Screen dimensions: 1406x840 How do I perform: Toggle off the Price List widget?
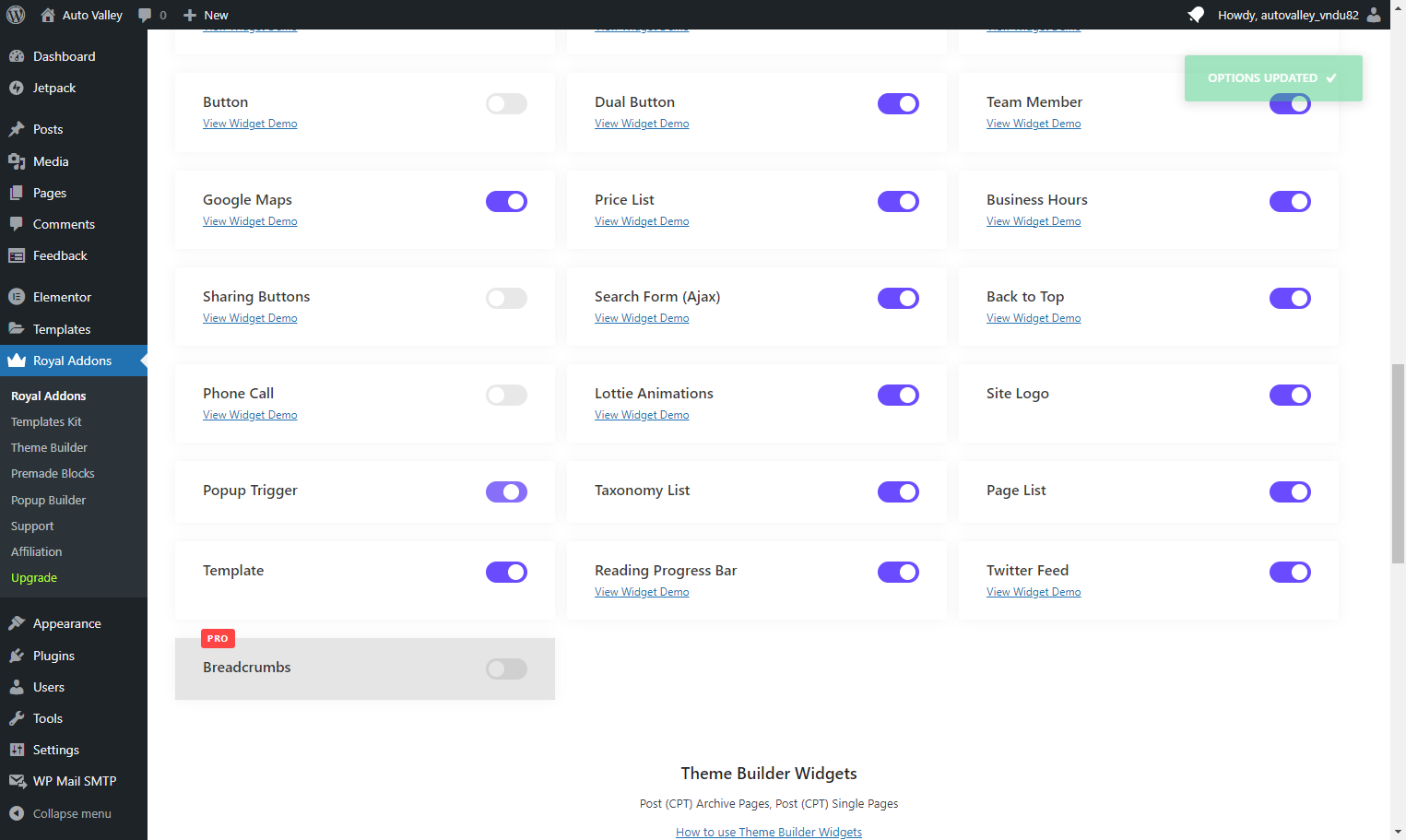point(898,201)
